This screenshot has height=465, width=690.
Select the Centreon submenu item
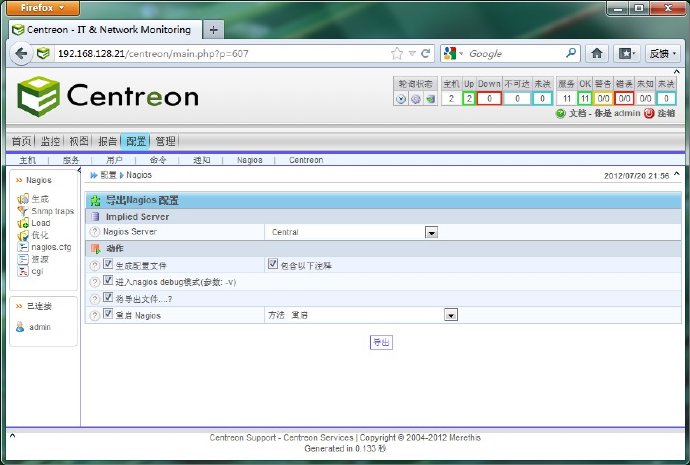(x=306, y=160)
